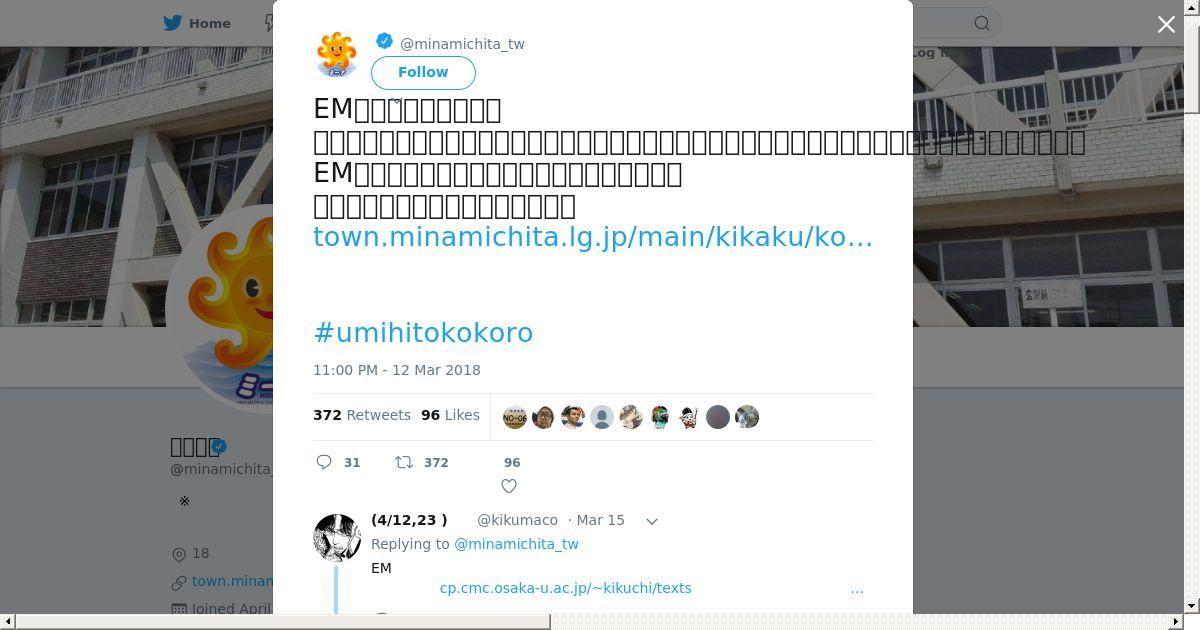Click the horizontal scrollbar at bottom

point(283,621)
